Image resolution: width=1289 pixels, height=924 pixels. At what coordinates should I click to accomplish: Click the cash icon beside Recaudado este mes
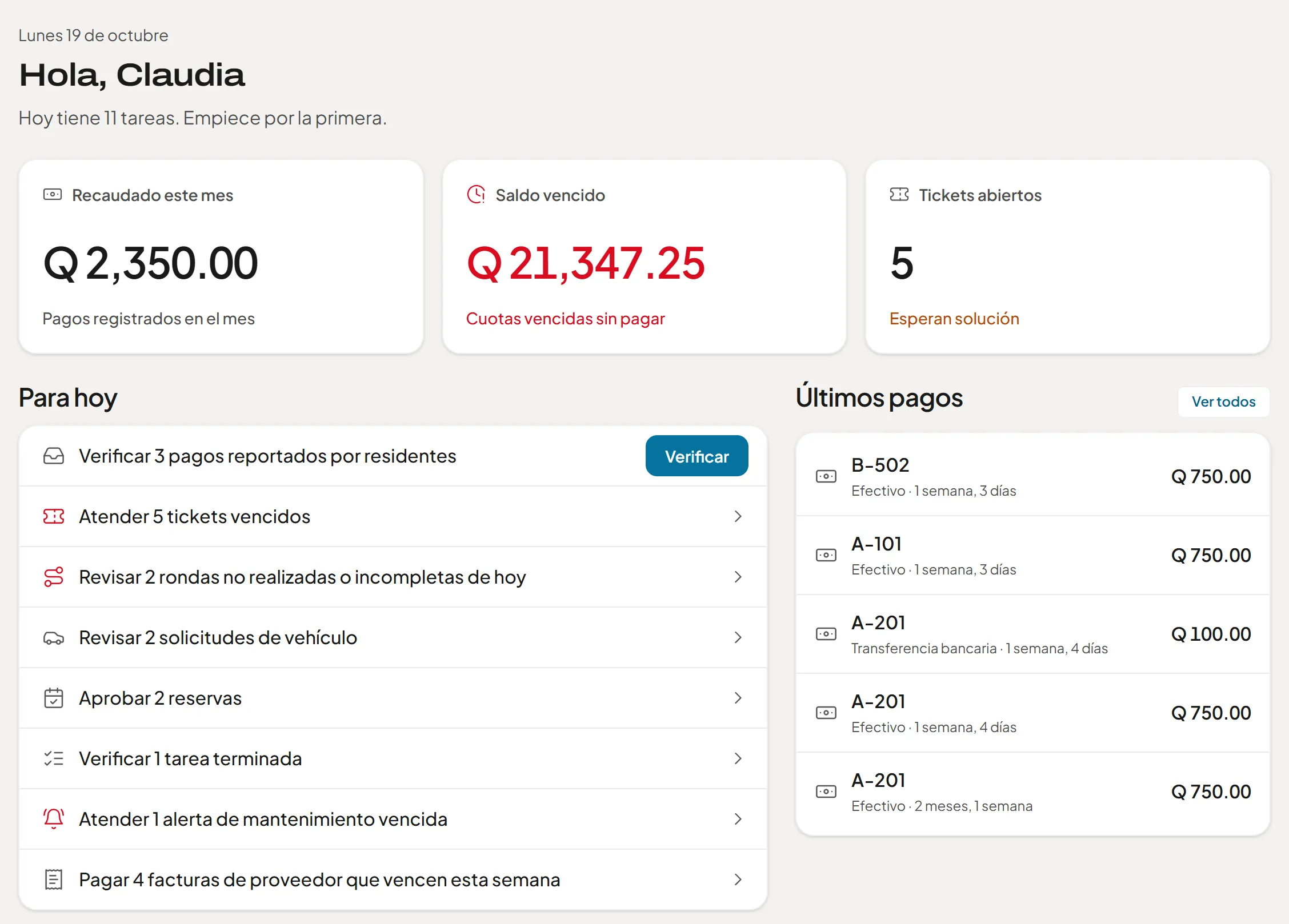click(53, 195)
